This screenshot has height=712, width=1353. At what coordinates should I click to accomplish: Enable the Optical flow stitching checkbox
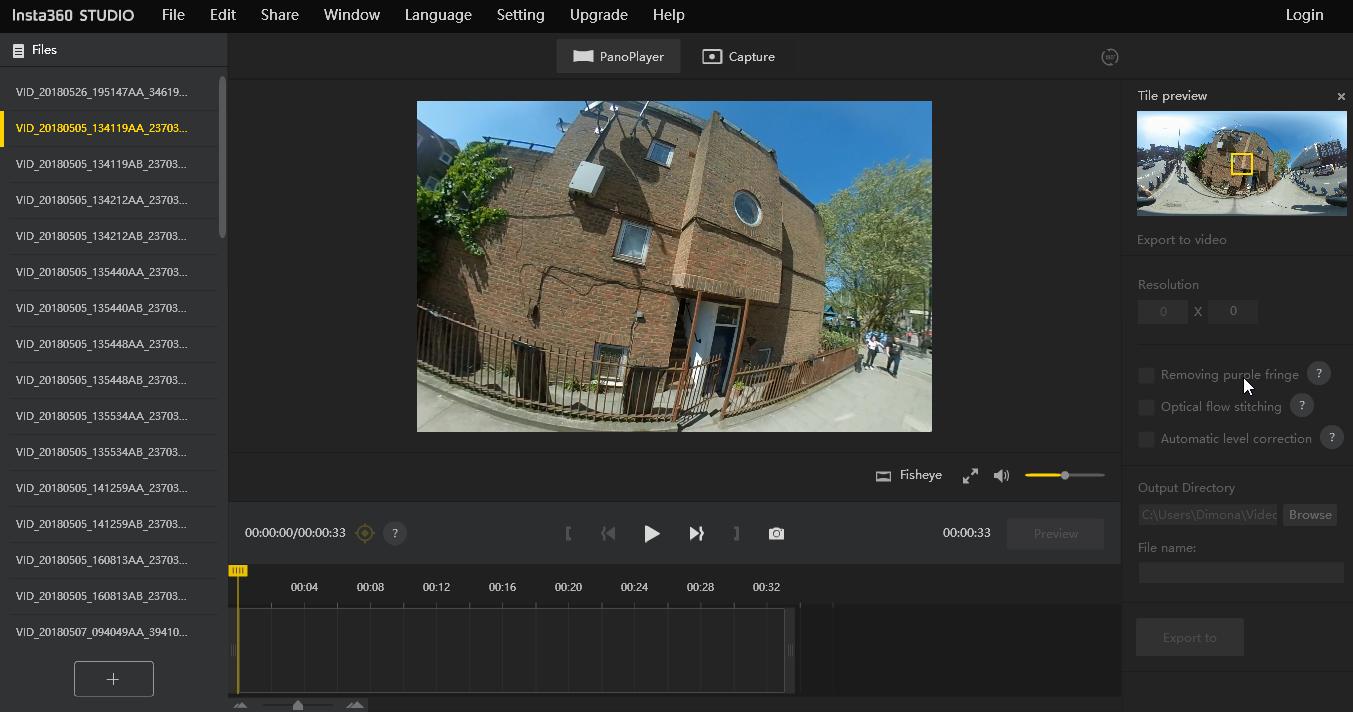[1146, 407]
